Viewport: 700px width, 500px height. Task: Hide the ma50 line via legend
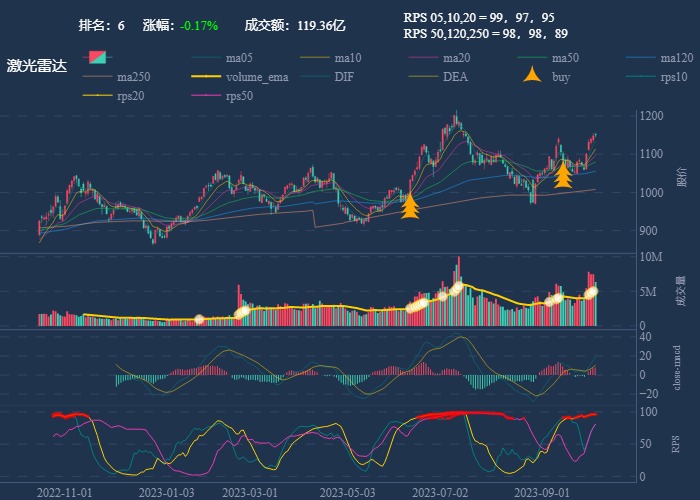(x=533, y=58)
